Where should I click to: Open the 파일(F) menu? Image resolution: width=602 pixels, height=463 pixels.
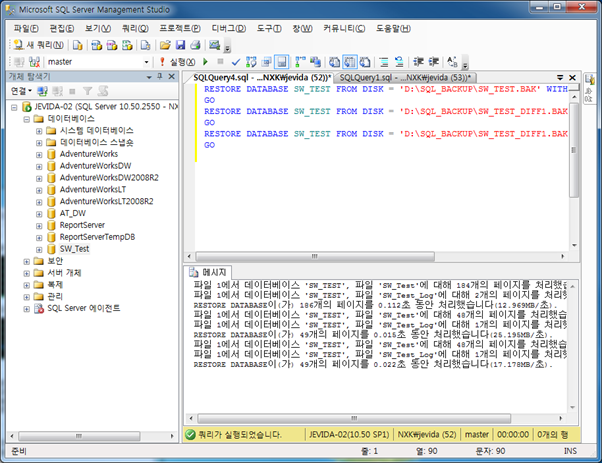pos(26,28)
